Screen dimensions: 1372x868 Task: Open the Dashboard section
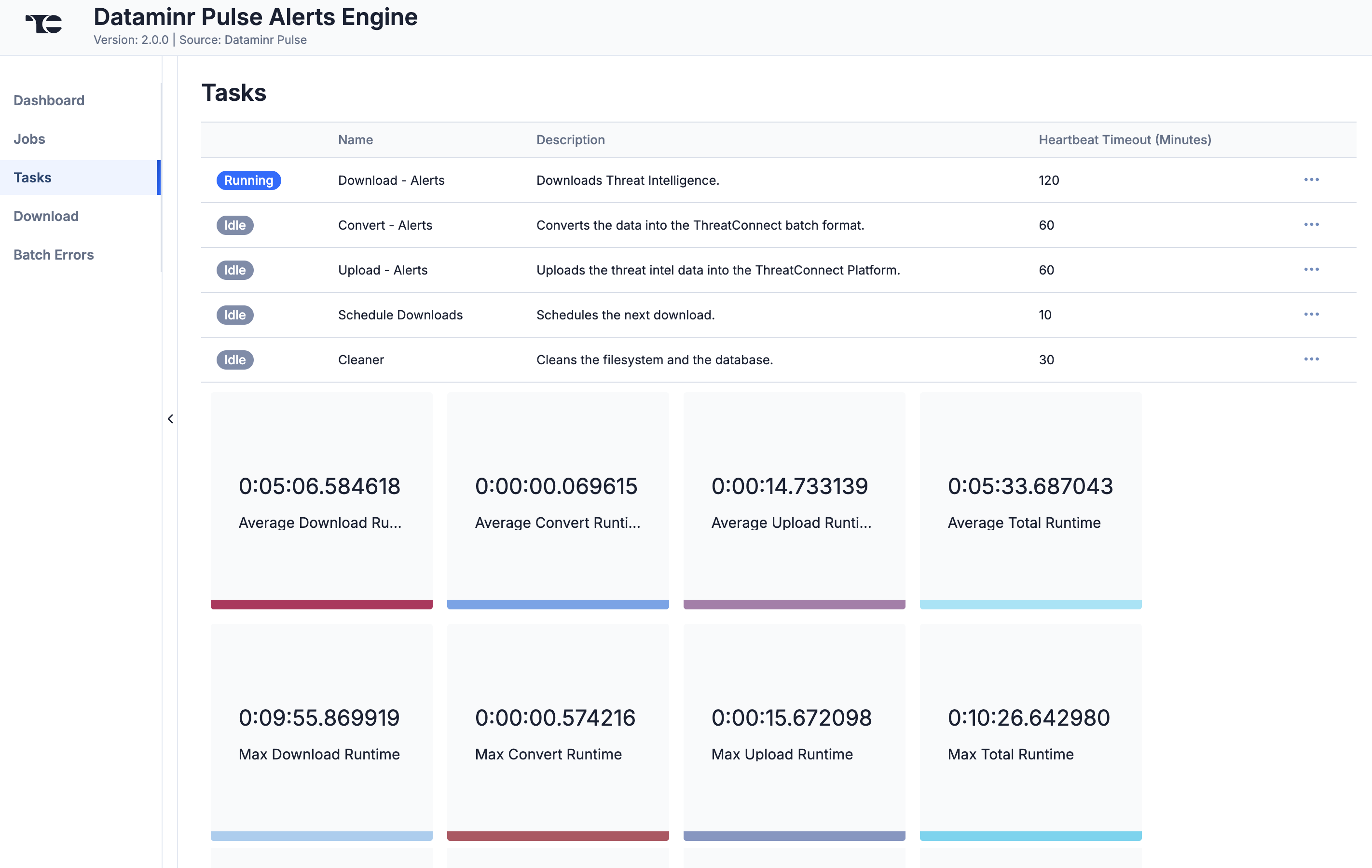[48, 100]
